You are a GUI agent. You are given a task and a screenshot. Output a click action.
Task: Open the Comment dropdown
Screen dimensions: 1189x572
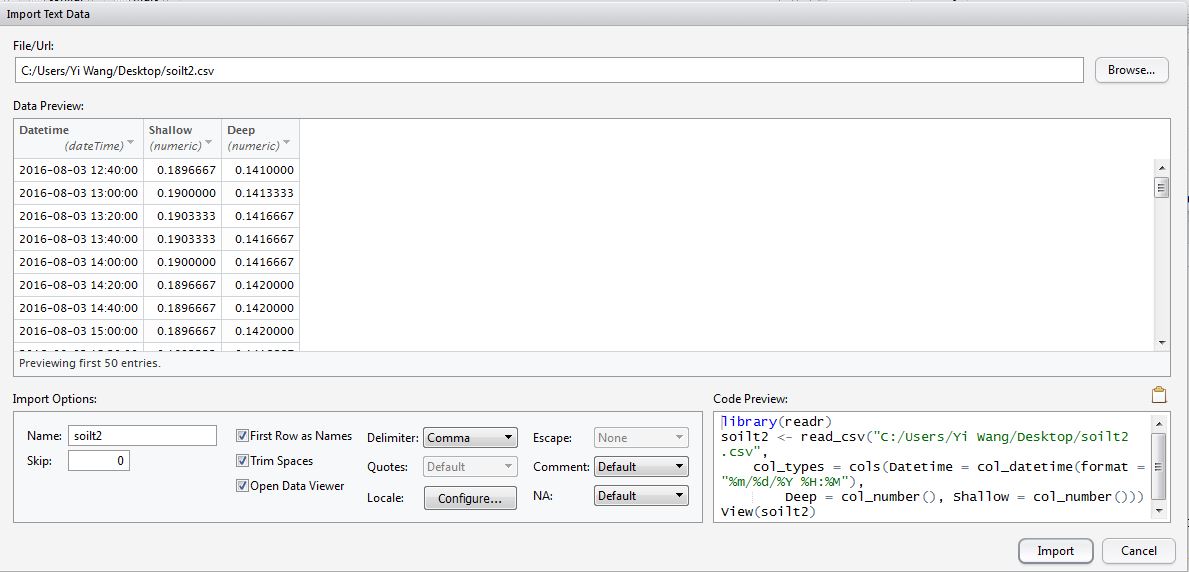642,467
